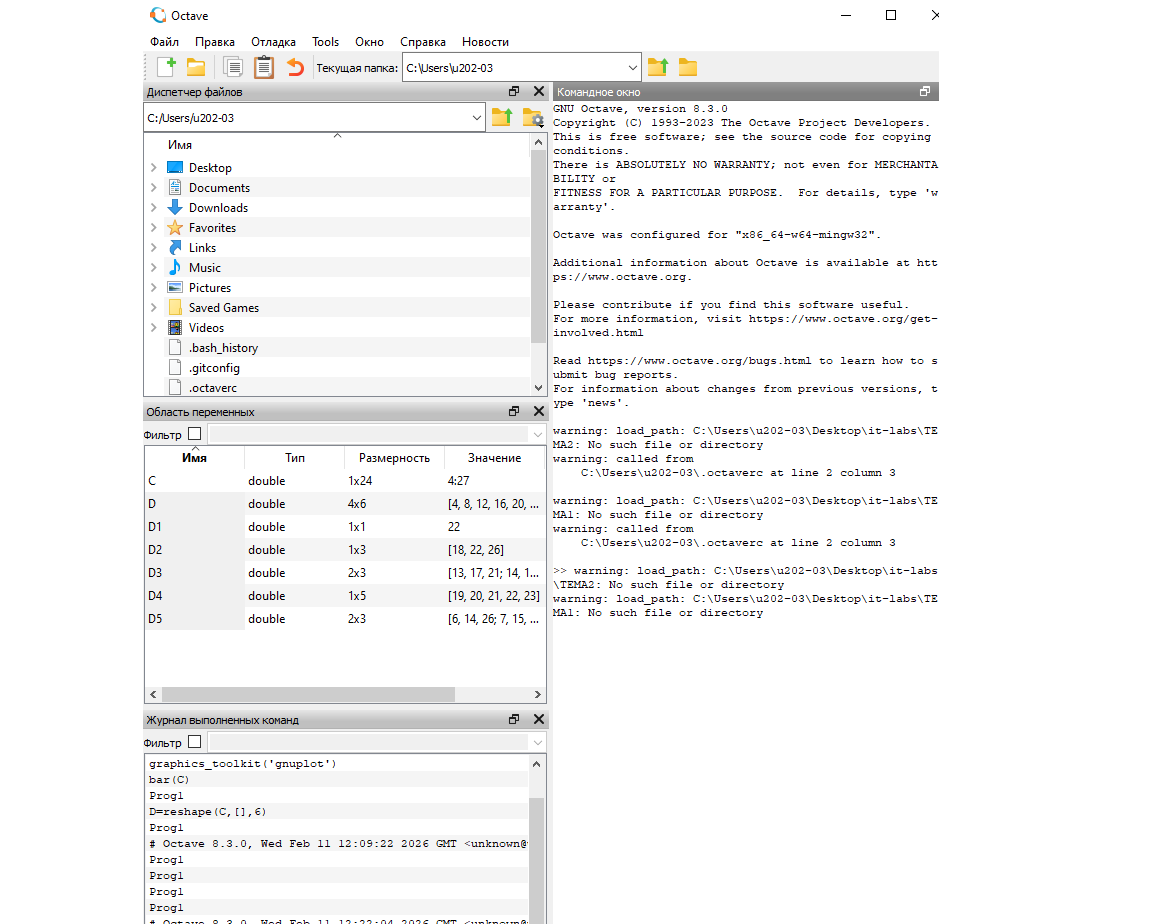This screenshot has height=924, width=1152.
Task: Close the Диспетчер файлов panel
Action: [539, 92]
